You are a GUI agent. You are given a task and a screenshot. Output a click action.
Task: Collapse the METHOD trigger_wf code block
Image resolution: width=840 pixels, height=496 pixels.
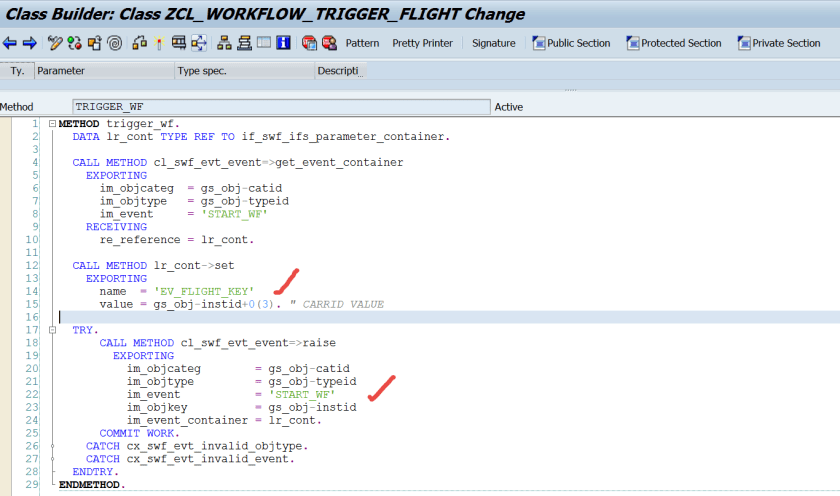click(52, 124)
